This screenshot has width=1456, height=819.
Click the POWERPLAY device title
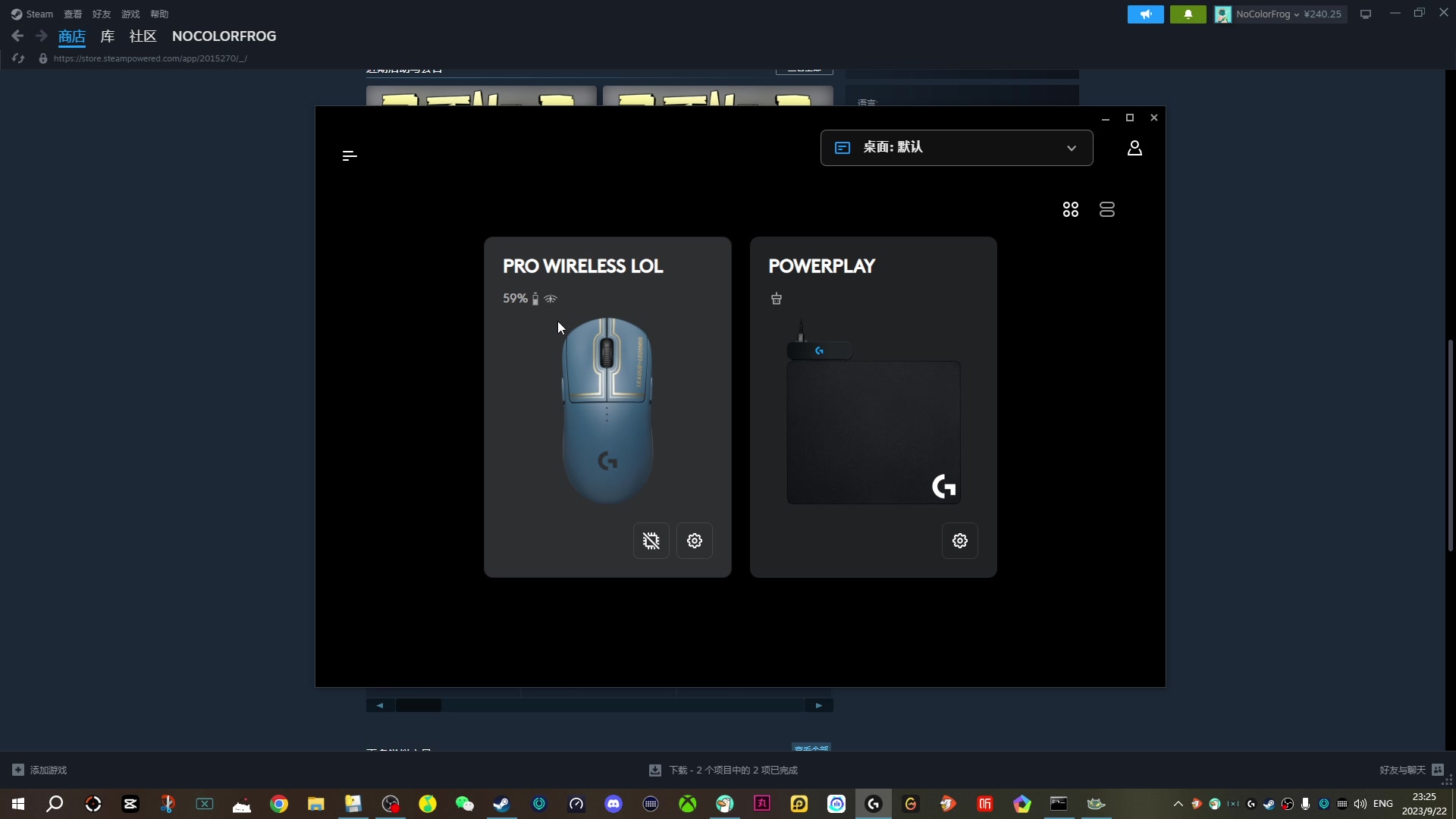[821, 266]
